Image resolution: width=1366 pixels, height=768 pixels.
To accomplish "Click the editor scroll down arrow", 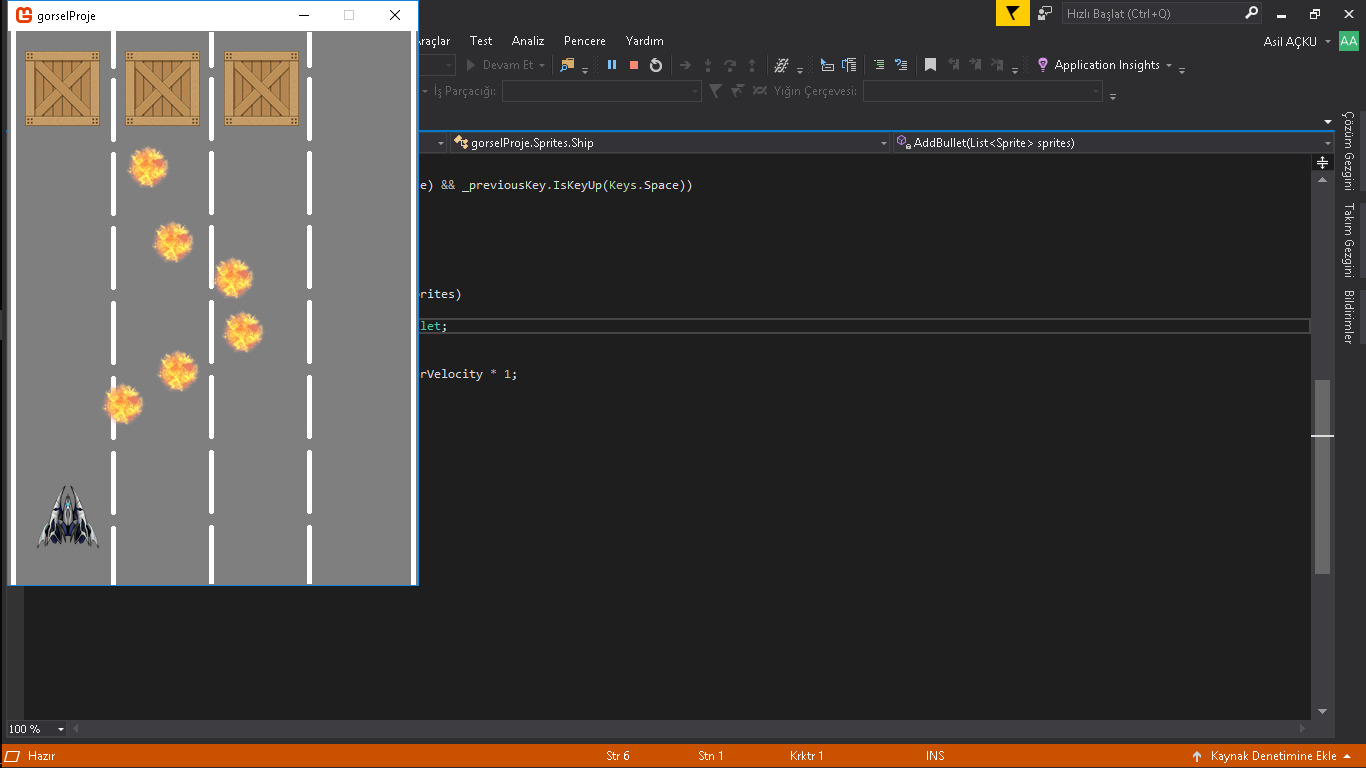I will pos(1322,711).
